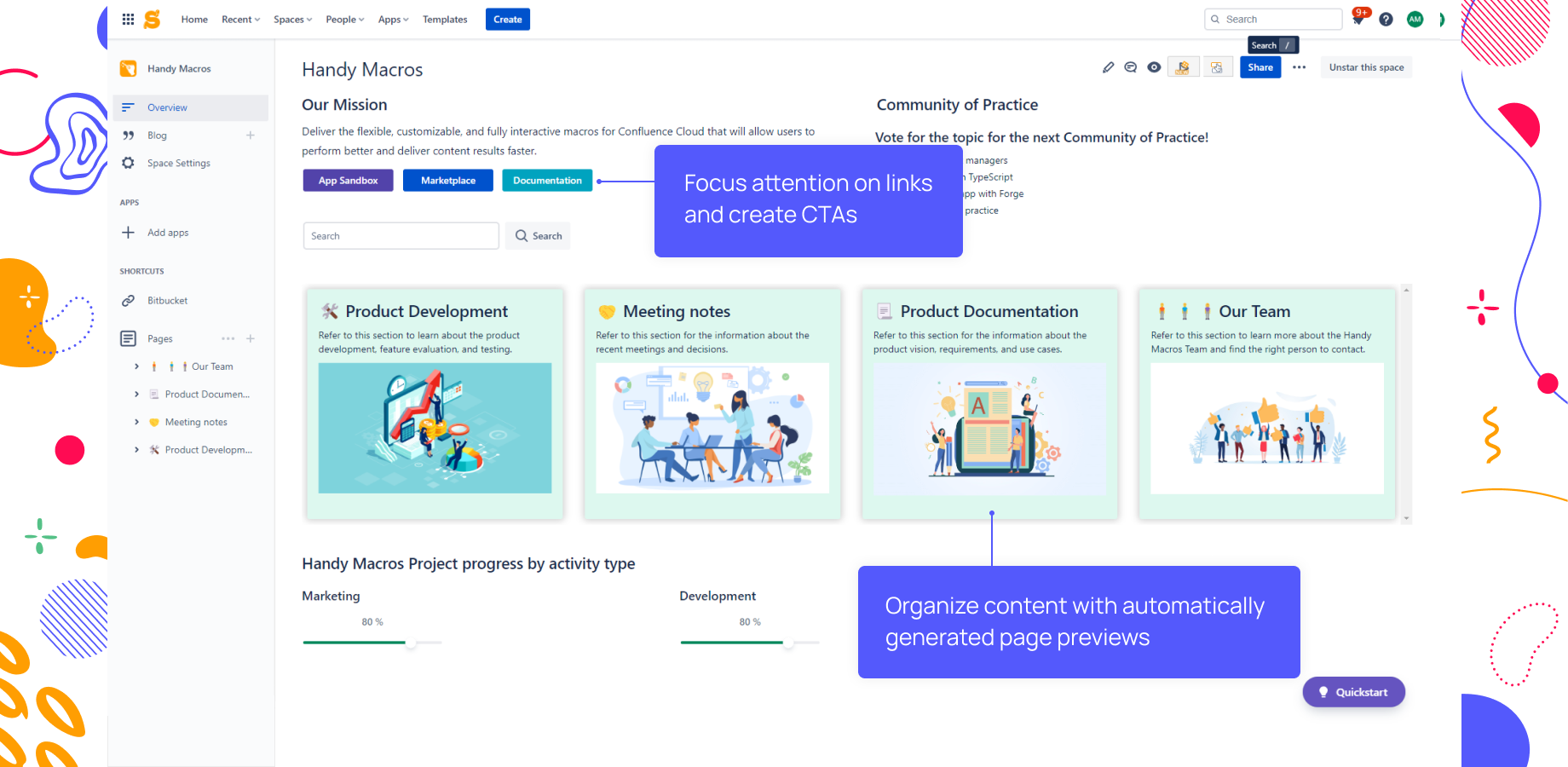The width and height of the screenshot is (1568, 767).
Task: Click the Meeting notes card title
Action: [x=677, y=312]
